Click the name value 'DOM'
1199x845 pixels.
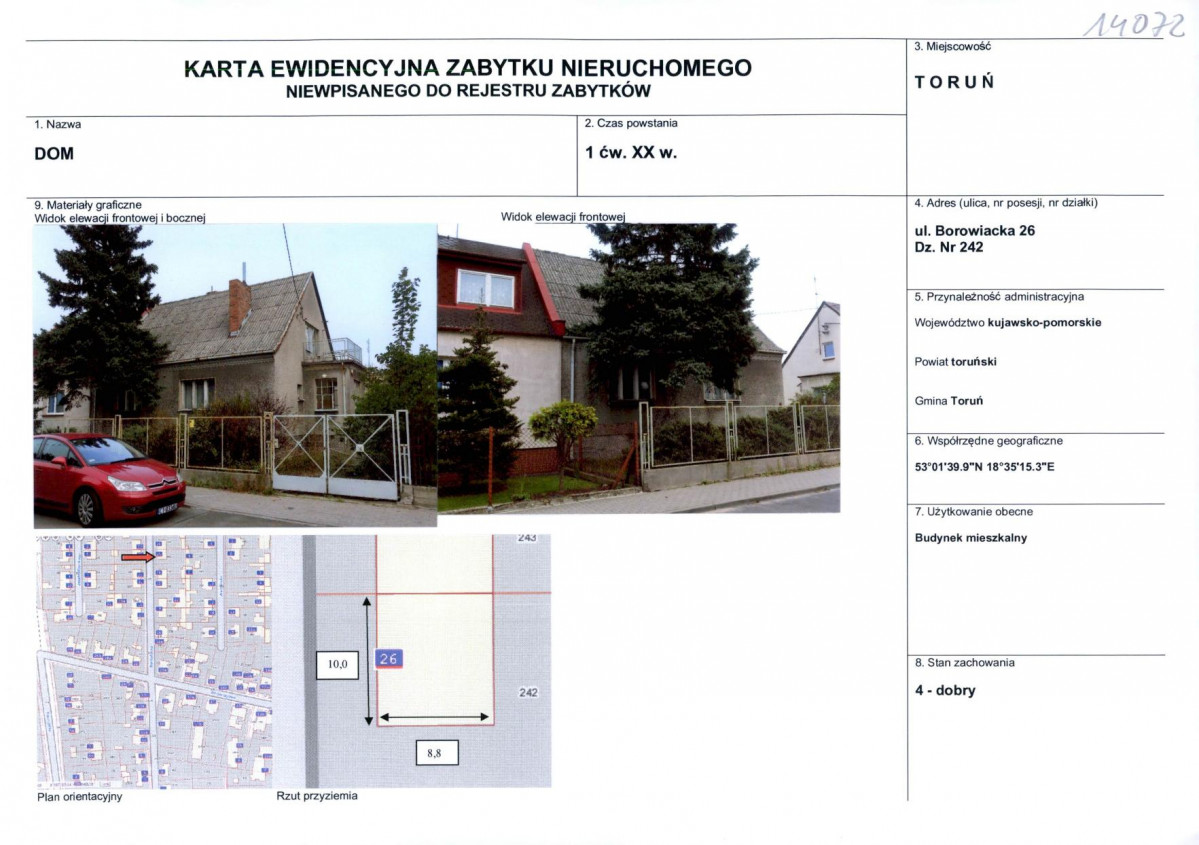[54, 154]
